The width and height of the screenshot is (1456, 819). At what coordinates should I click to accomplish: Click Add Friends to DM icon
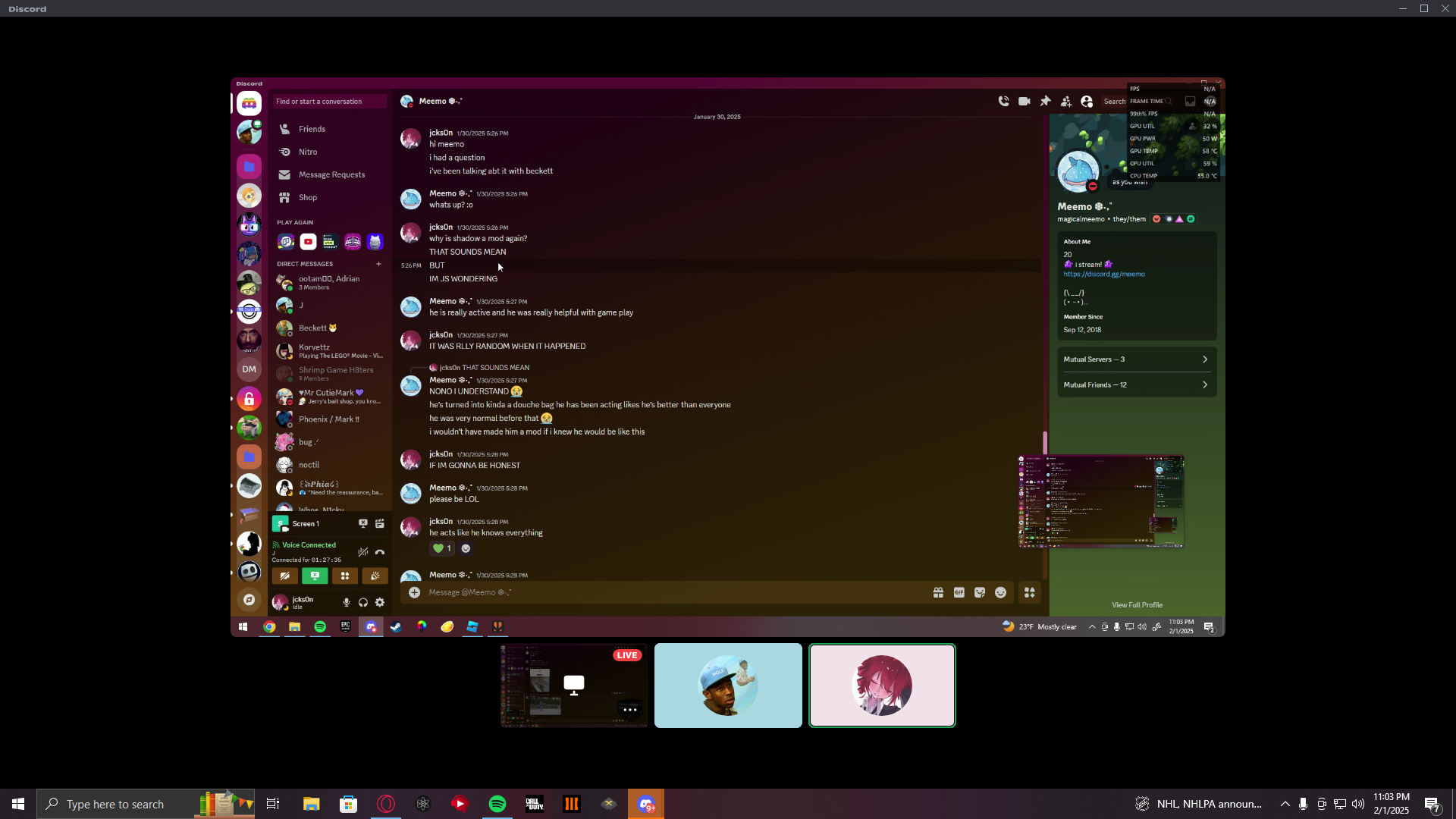tap(1066, 101)
